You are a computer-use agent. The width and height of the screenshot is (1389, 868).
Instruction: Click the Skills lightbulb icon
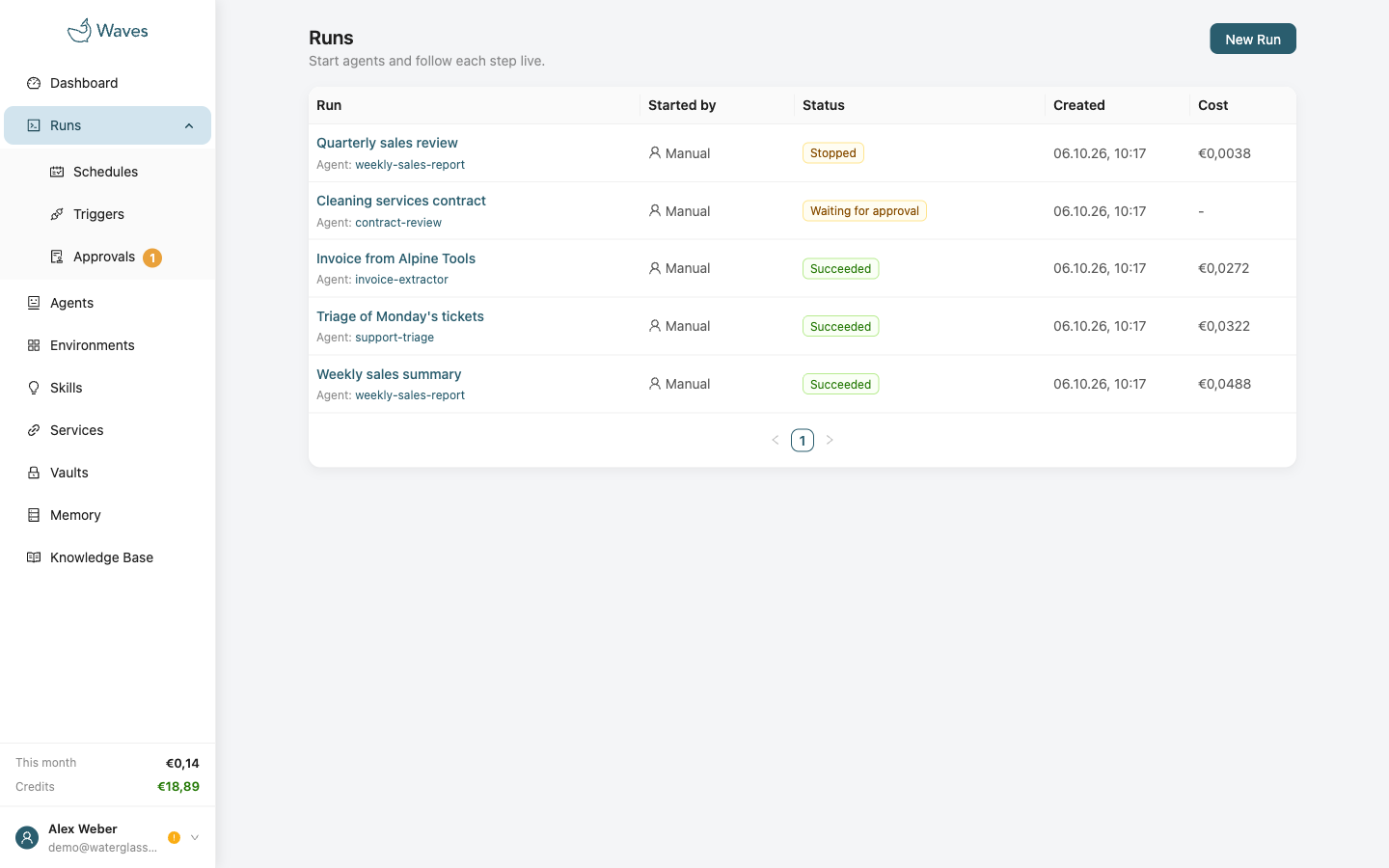click(x=34, y=388)
